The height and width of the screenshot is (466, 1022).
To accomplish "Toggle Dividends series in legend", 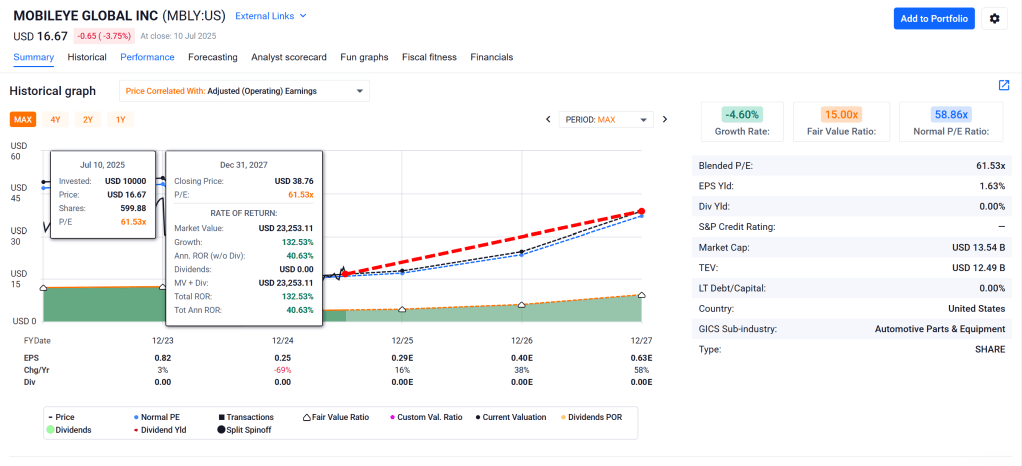I will point(69,430).
